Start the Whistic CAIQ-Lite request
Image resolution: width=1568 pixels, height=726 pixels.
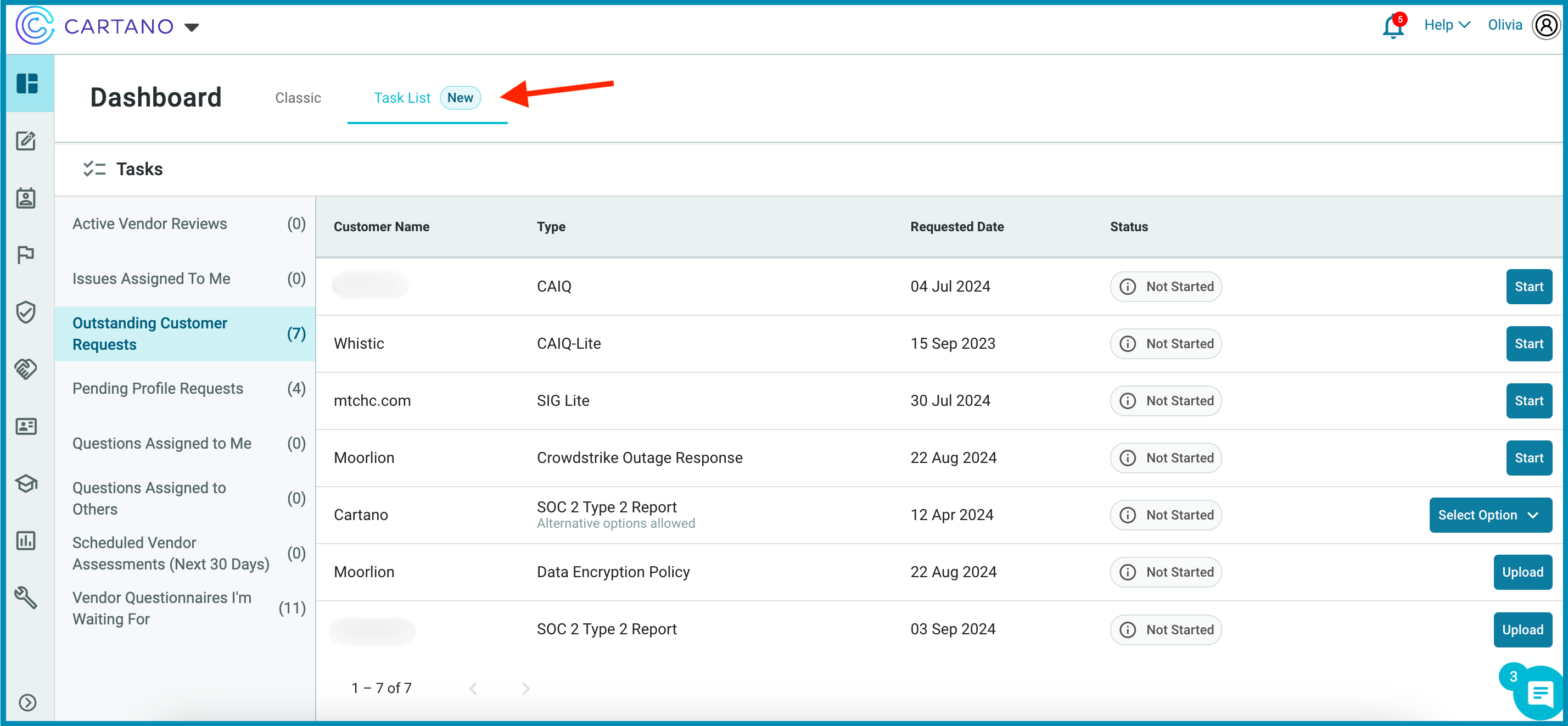tap(1528, 344)
